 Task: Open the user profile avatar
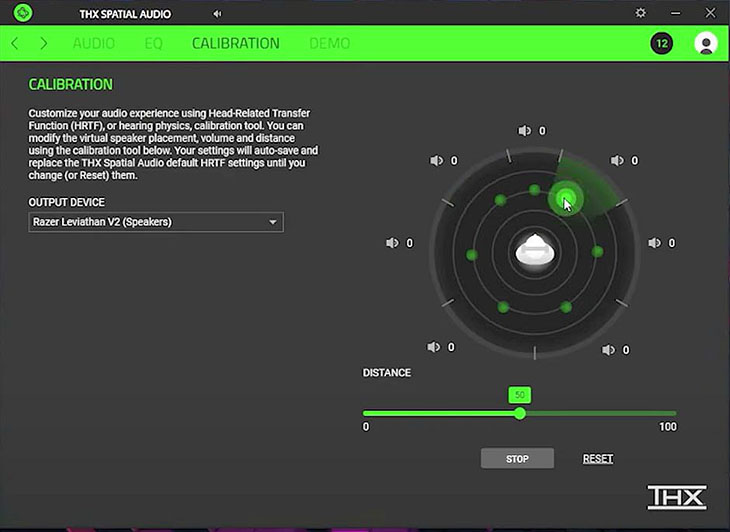[706, 43]
